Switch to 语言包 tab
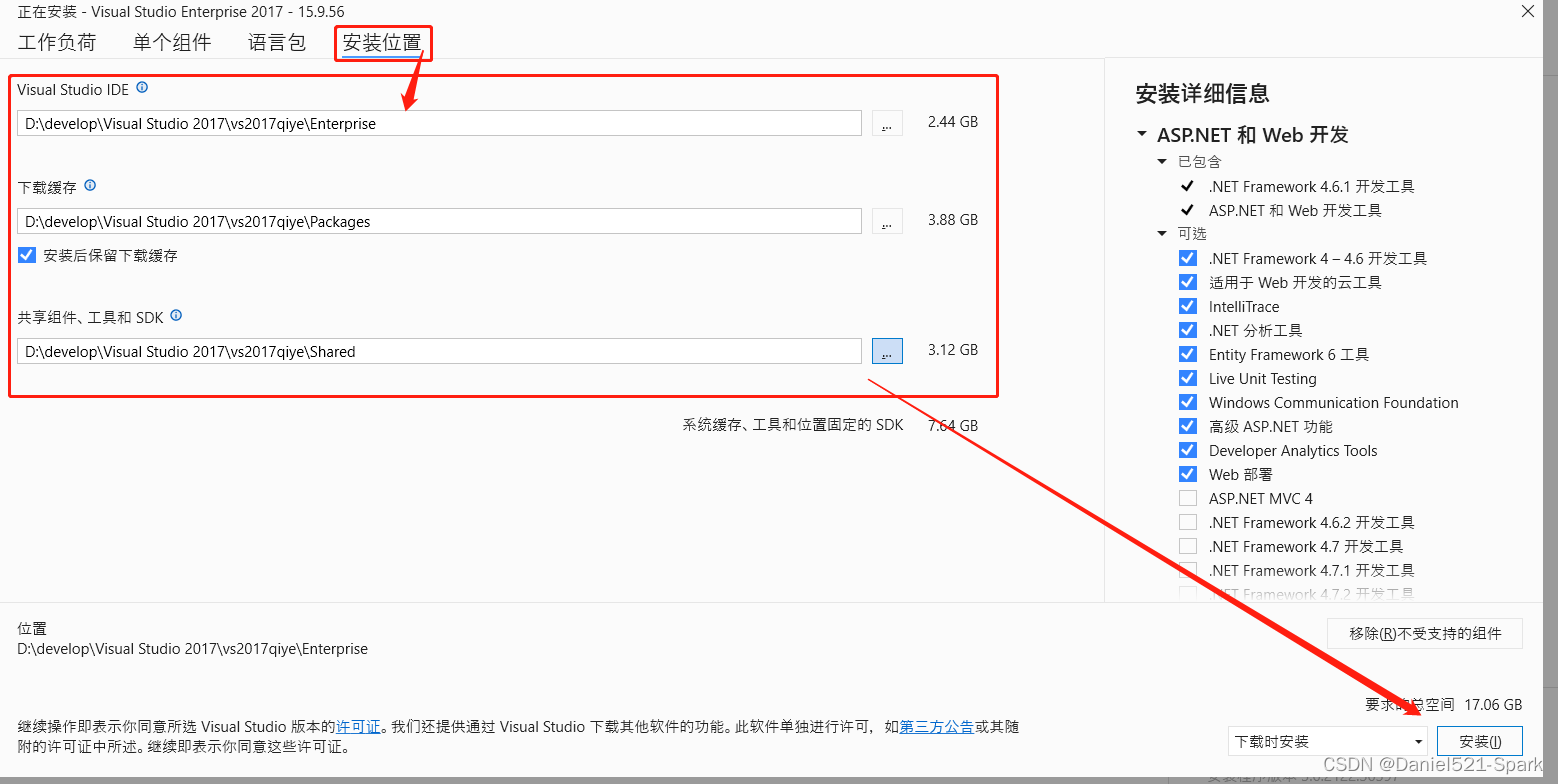This screenshot has height=784, width=1558. click(277, 42)
